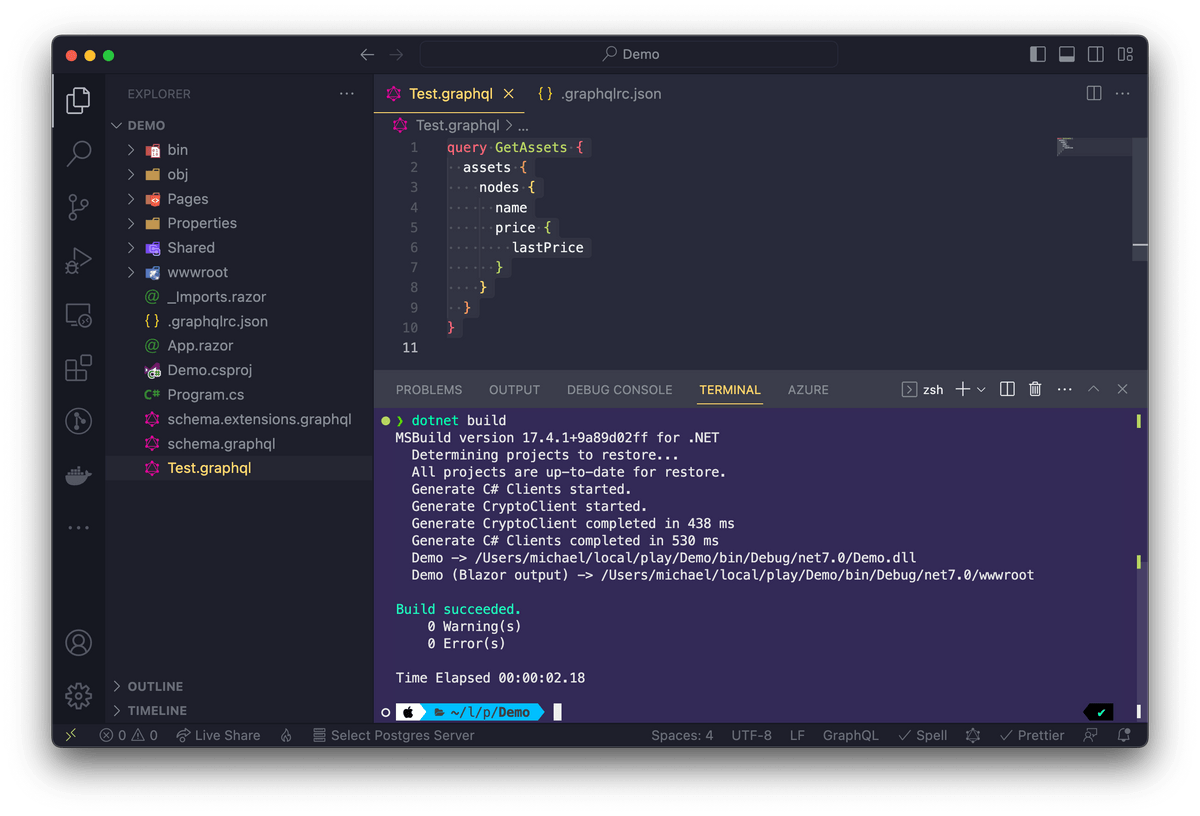Toggle the primary side bar layout button
This screenshot has height=816, width=1200.
click(1038, 54)
